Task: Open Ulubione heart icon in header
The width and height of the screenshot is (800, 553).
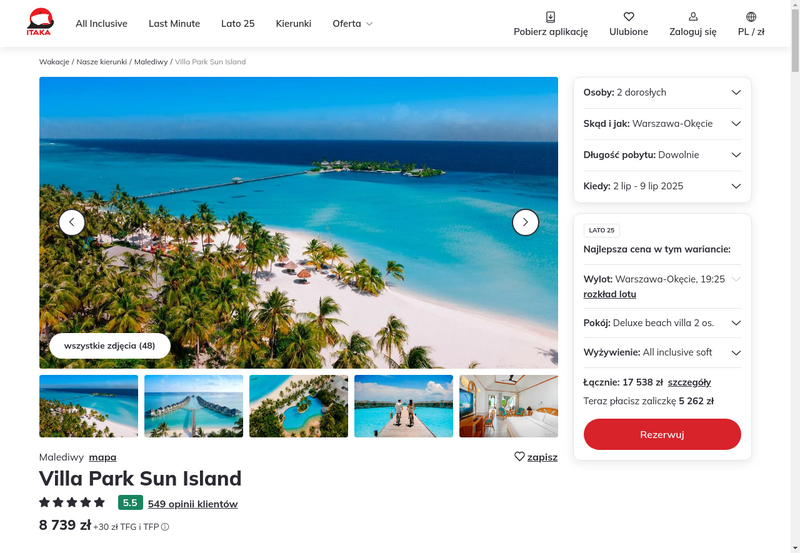Action: point(629,17)
